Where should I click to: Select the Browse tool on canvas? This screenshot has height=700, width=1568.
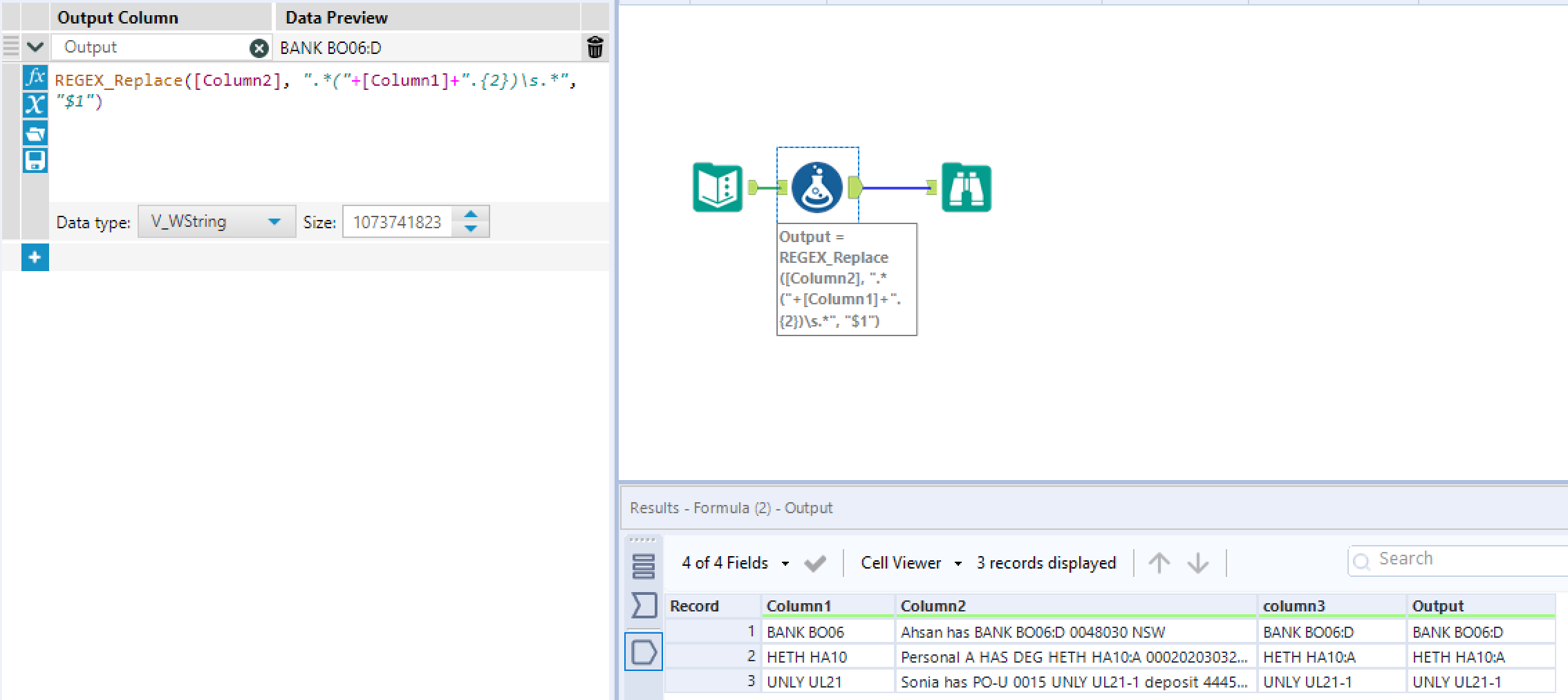pos(966,185)
